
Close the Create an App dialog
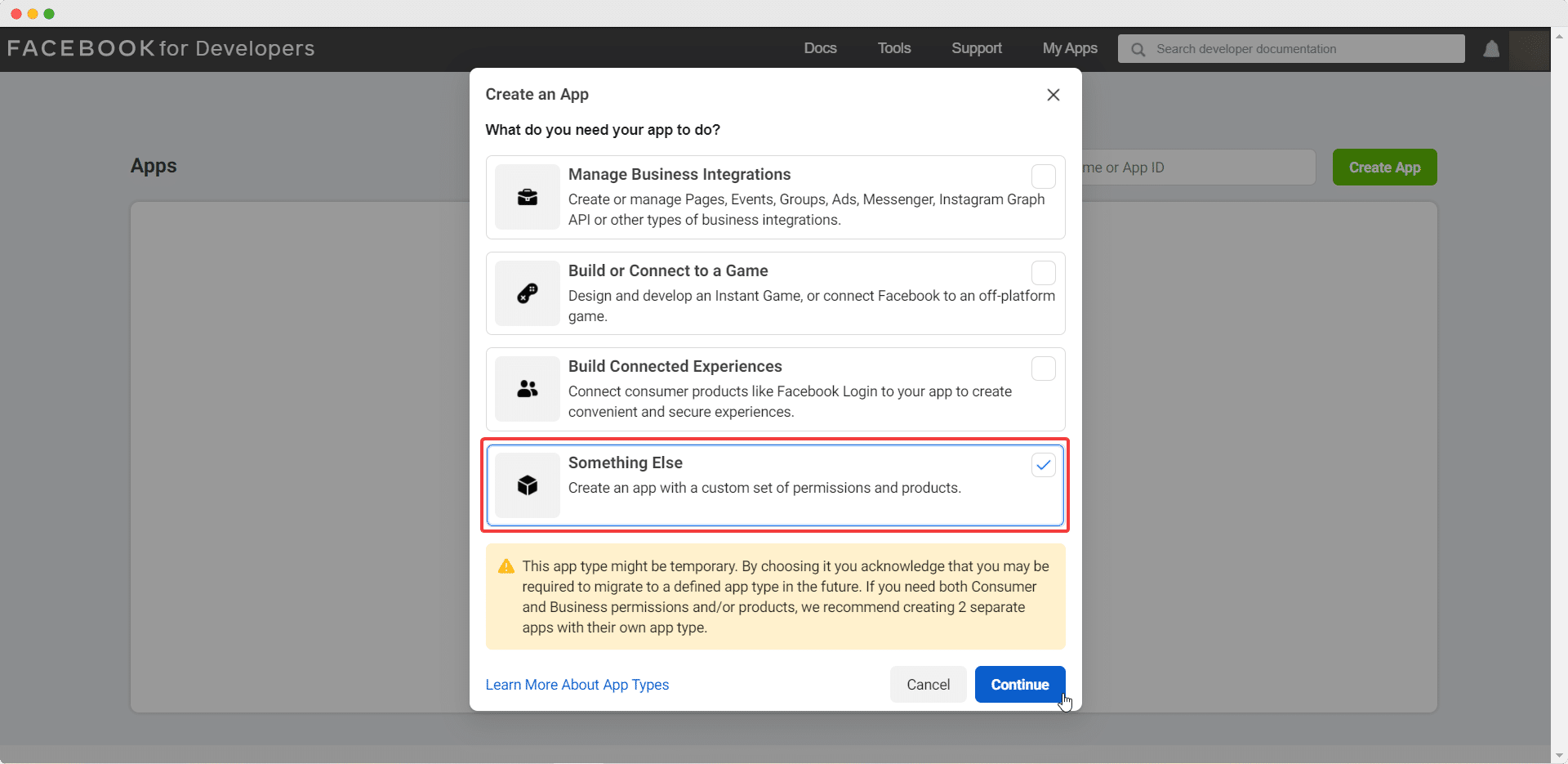(x=1053, y=95)
